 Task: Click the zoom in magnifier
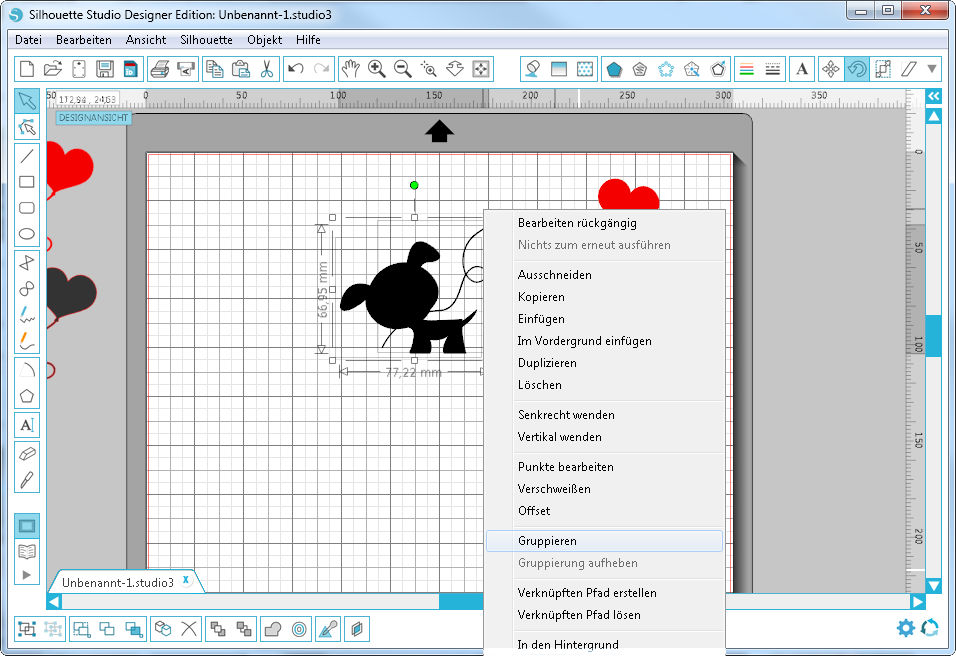tap(377, 69)
